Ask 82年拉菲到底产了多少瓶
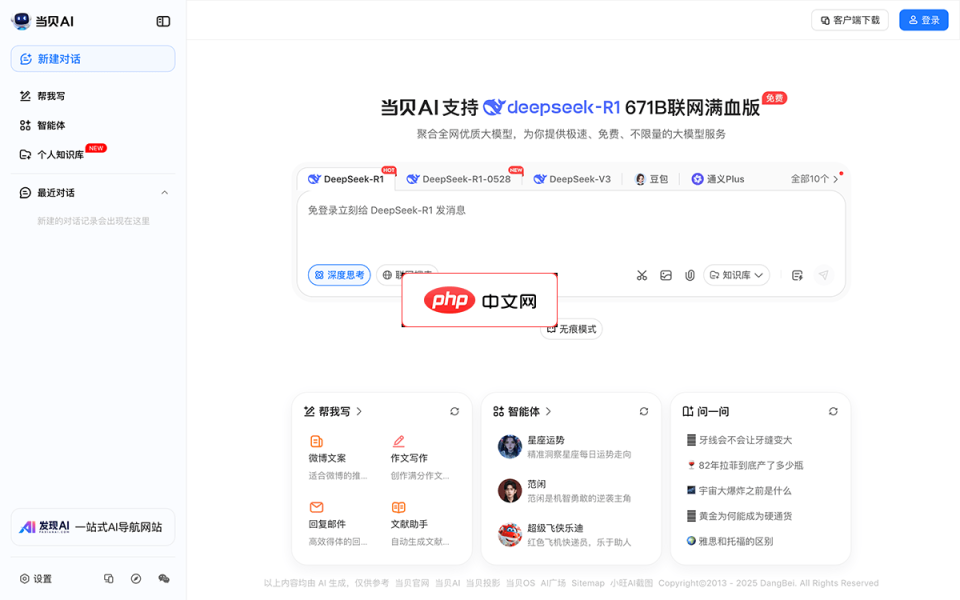Screen dimensions: 960x600 pyautogui.click(x=745, y=465)
